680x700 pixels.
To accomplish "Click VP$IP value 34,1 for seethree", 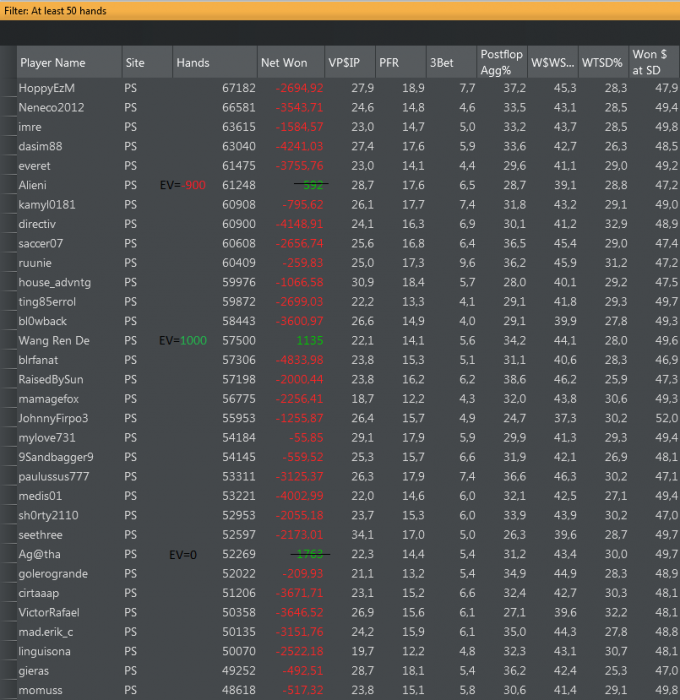I will [x=363, y=535].
